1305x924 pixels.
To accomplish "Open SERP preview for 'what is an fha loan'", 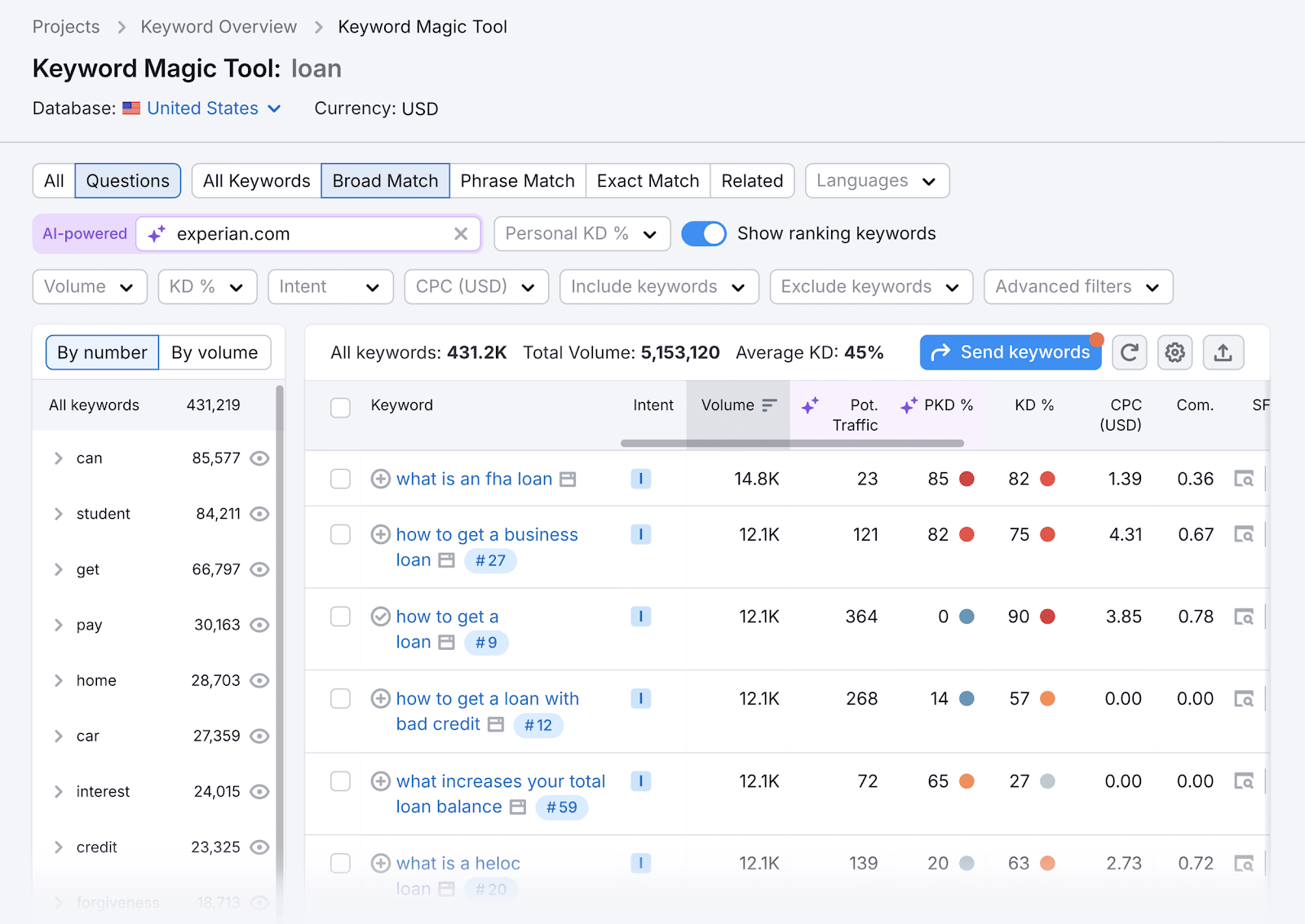I will pos(1244,479).
